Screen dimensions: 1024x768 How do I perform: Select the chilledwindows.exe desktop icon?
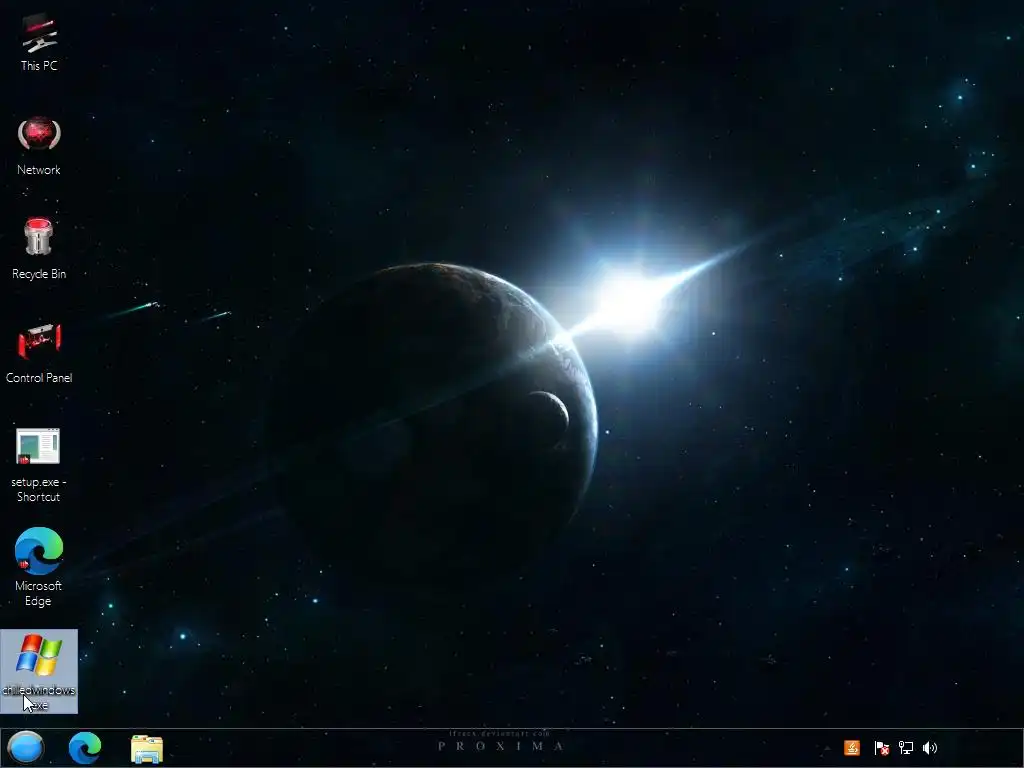[39, 671]
